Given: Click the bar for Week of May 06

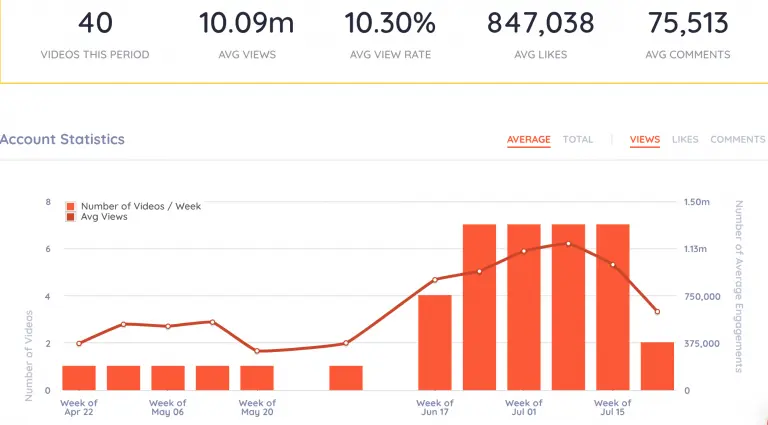Looking at the screenshot, I should [168, 378].
